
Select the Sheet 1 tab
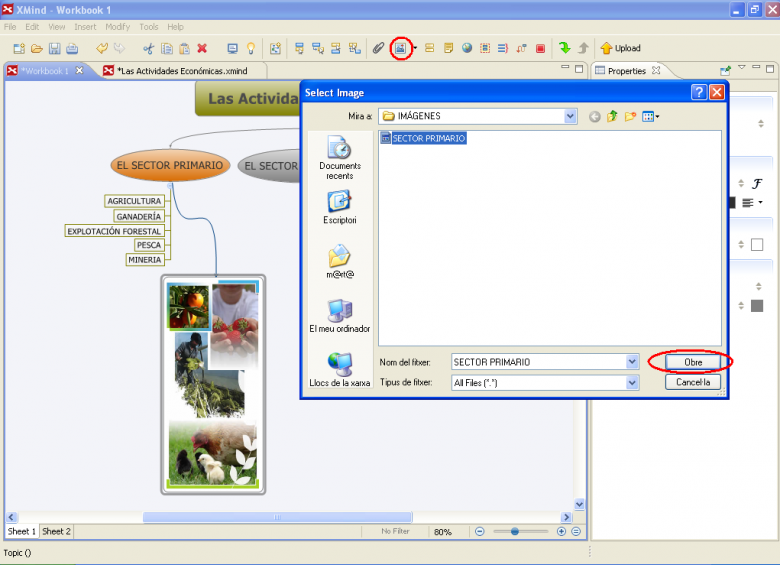coord(22,531)
